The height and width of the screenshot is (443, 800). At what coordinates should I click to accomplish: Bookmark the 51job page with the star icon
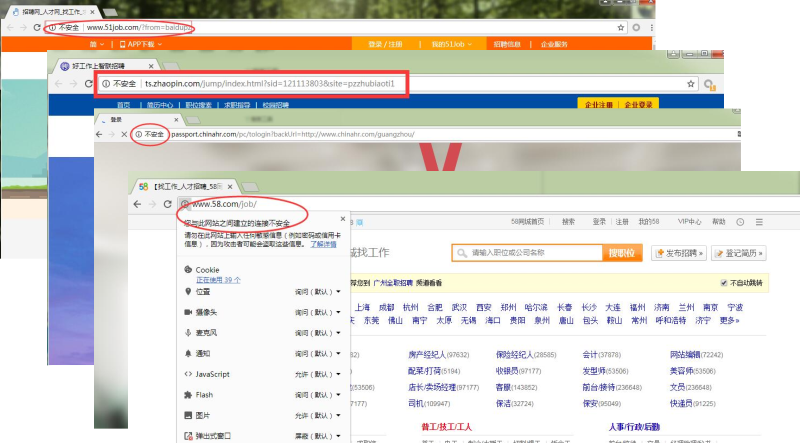tap(621, 28)
